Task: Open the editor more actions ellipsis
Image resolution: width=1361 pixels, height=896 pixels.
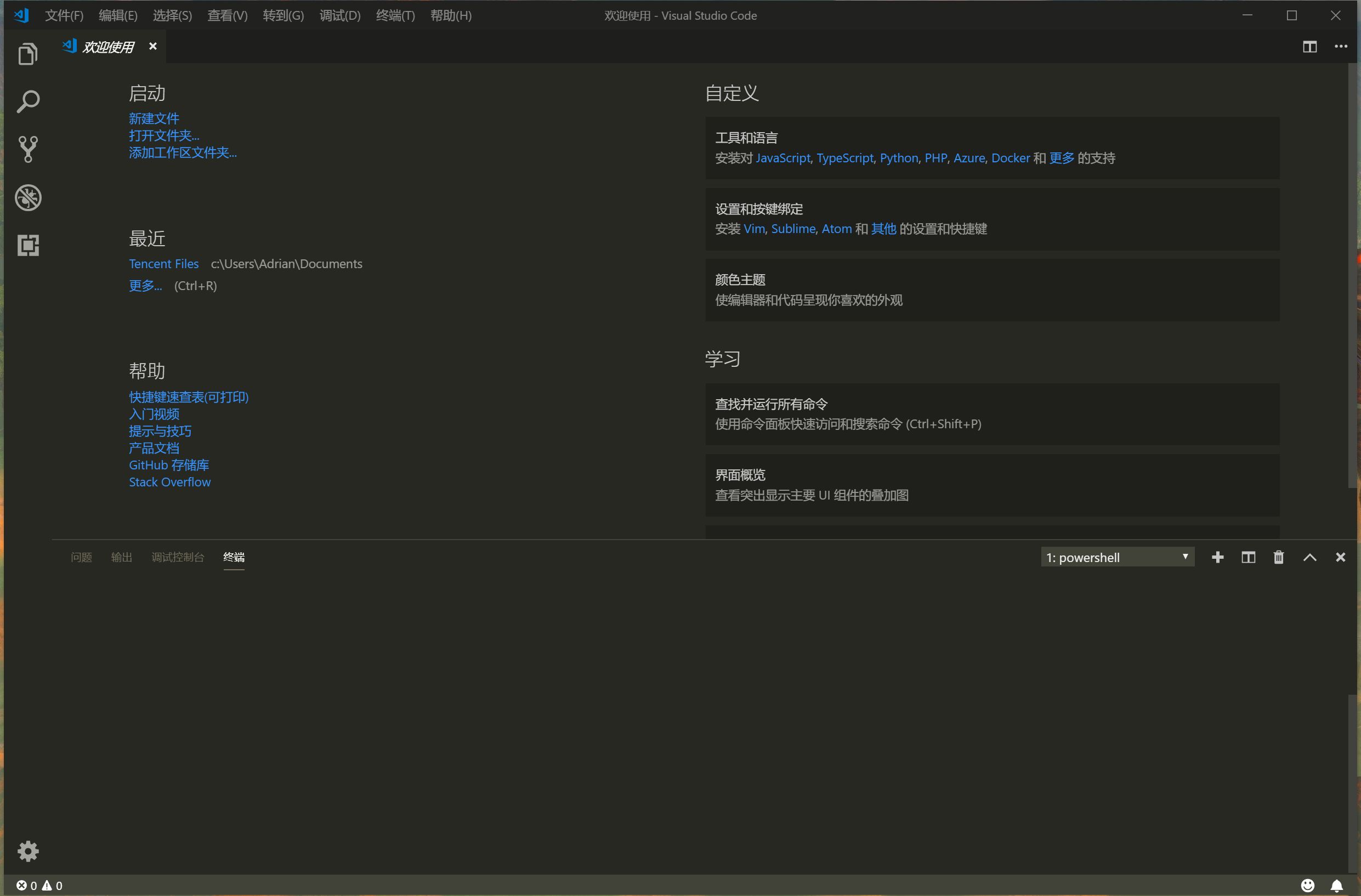Action: pos(1340,47)
